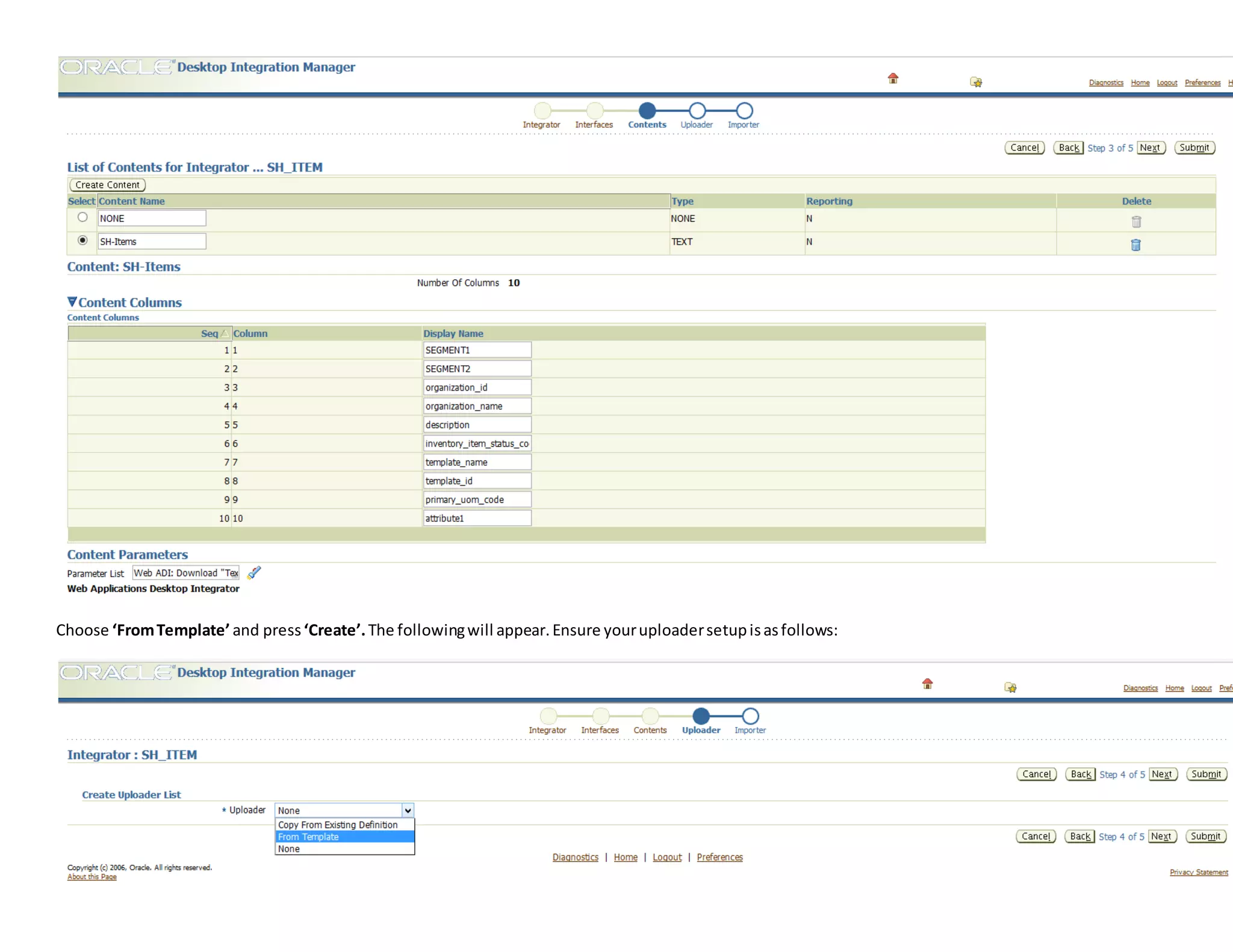Click the favorites star icon in top header
This screenshot has width=1233, height=952.
(x=976, y=82)
